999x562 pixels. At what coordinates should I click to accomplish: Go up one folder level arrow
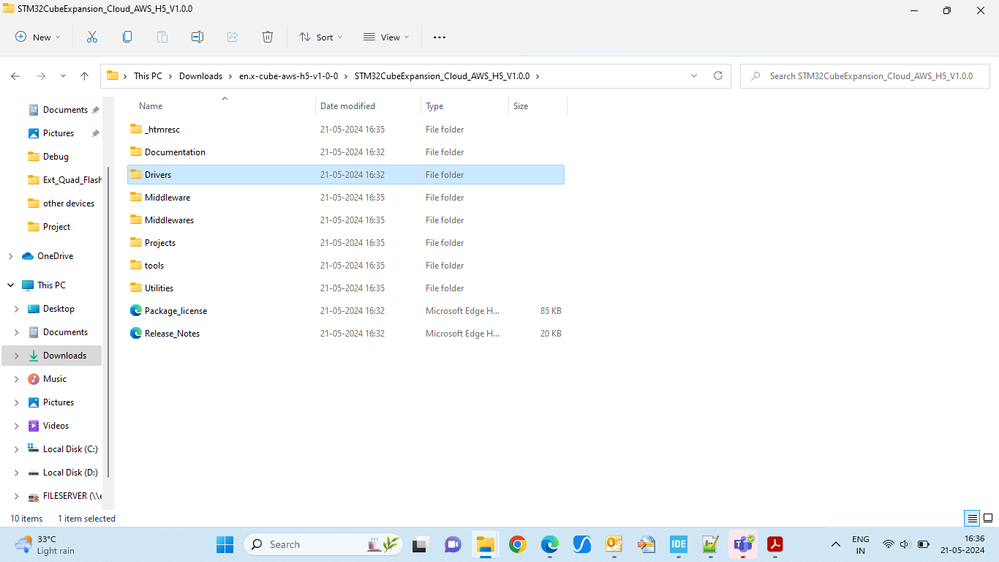[84, 76]
